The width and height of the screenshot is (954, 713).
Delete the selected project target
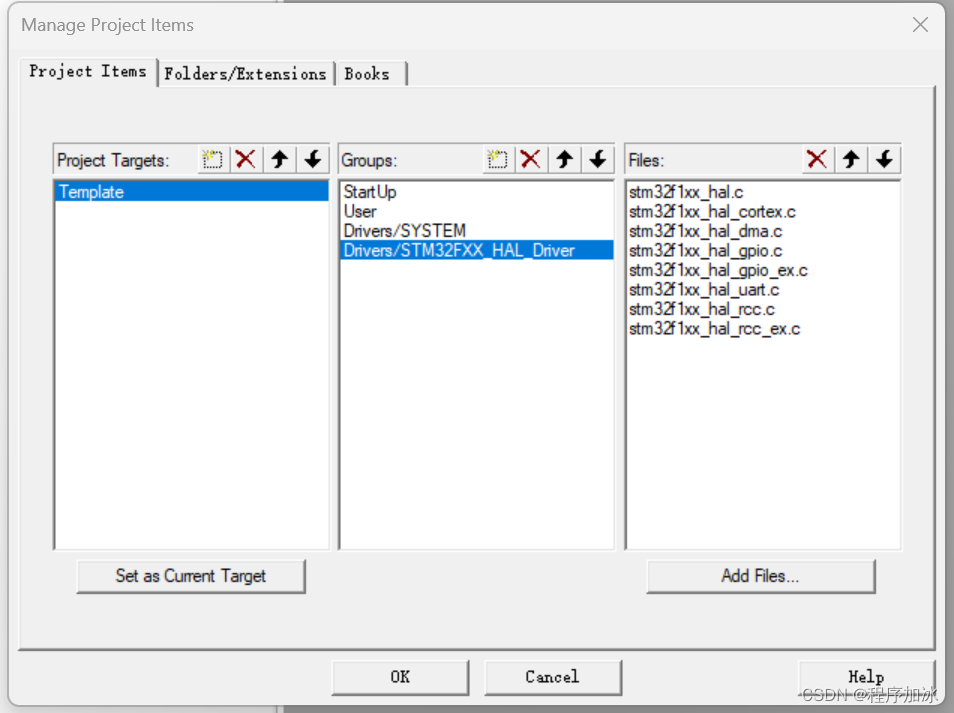tap(246, 159)
